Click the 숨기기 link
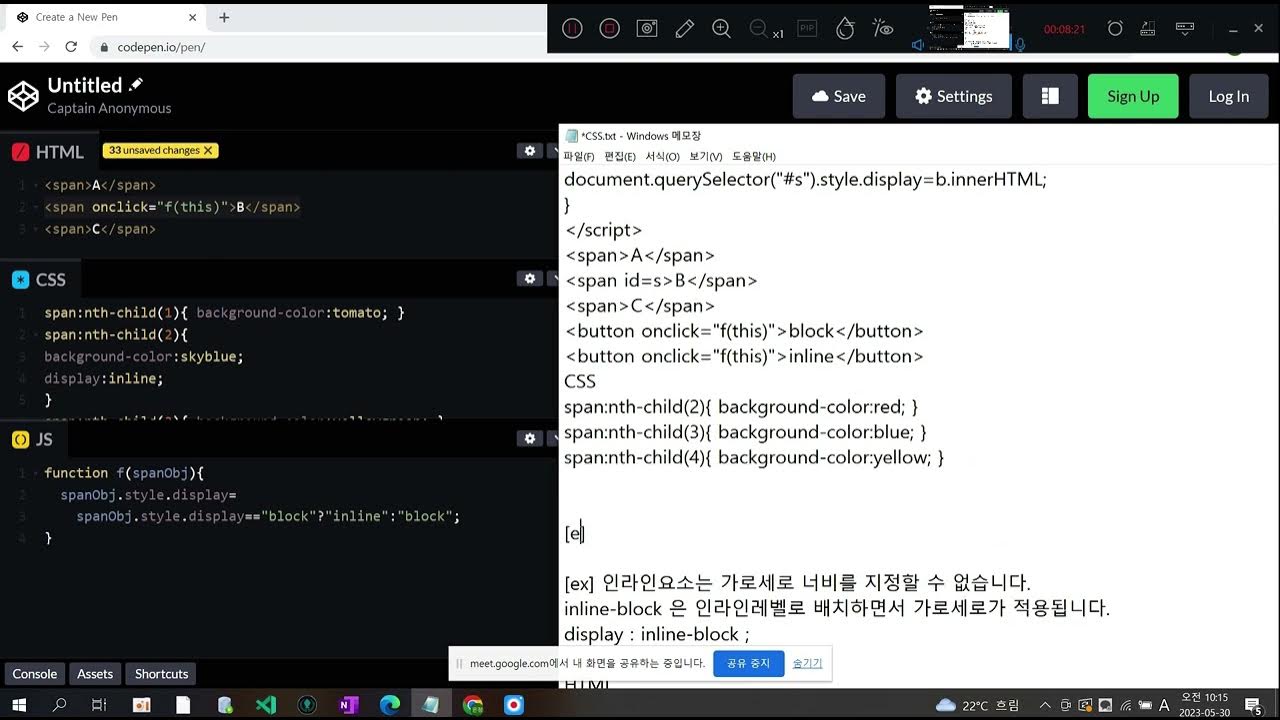This screenshot has width=1280, height=720. (807, 663)
